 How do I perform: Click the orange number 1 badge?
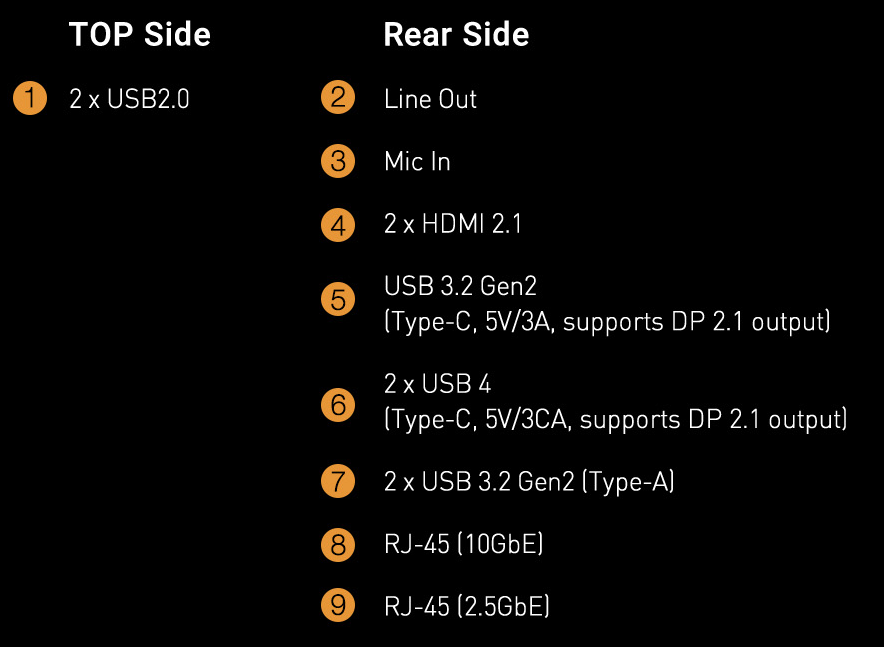pos(30,99)
